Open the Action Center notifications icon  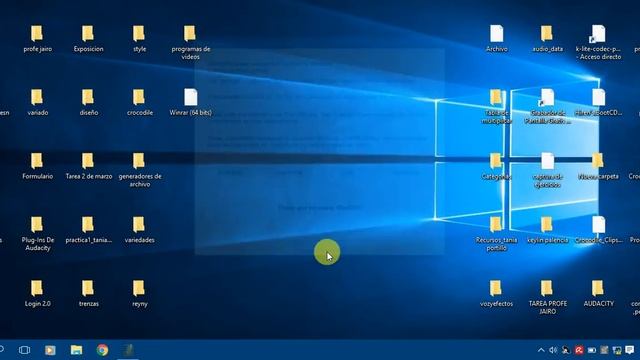coord(630,350)
